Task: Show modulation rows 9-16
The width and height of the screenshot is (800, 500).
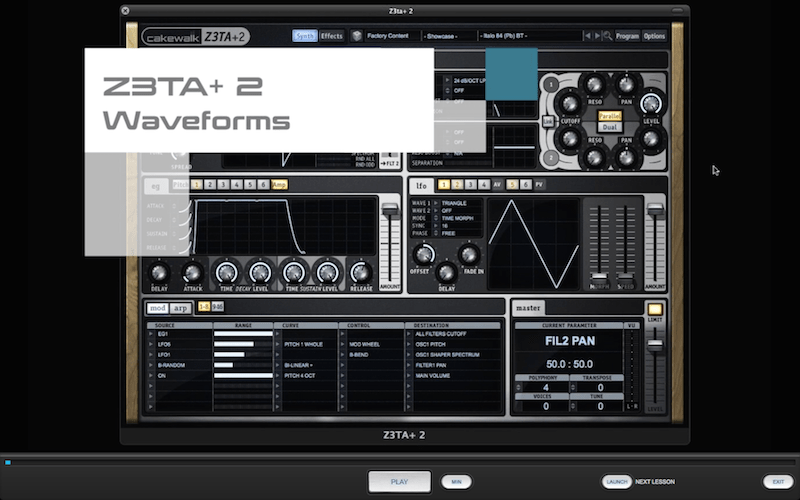Action: coord(217,307)
